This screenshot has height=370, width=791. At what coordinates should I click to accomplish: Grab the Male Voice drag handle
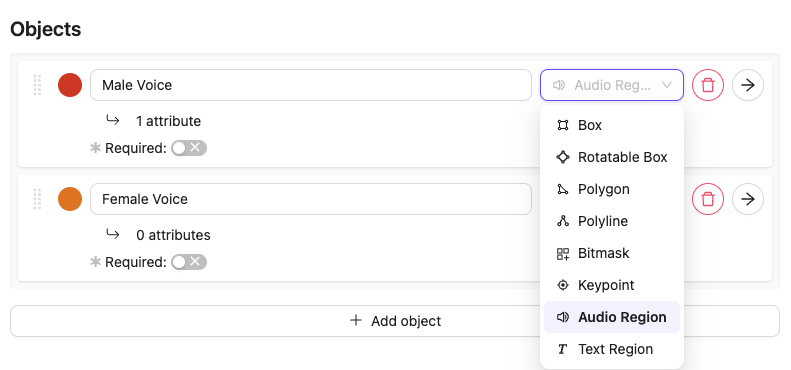tap(37, 85)
